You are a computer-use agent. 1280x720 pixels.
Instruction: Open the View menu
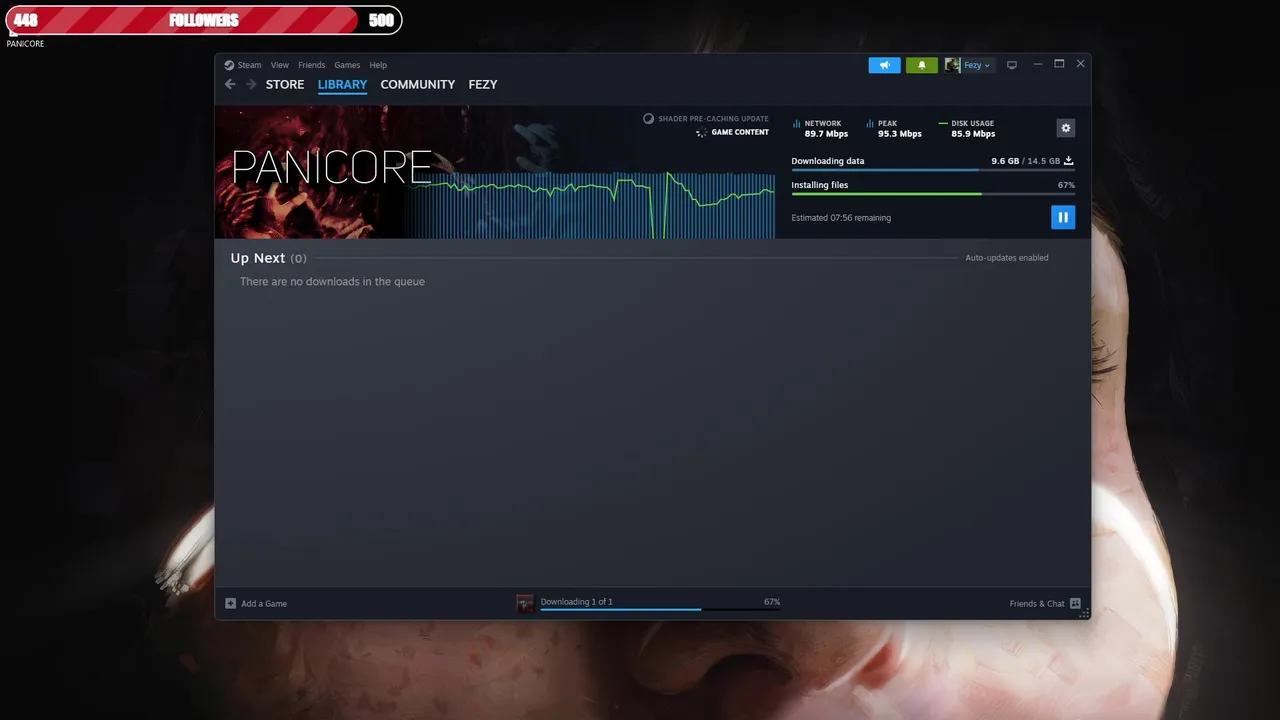[x=280, y=65]
